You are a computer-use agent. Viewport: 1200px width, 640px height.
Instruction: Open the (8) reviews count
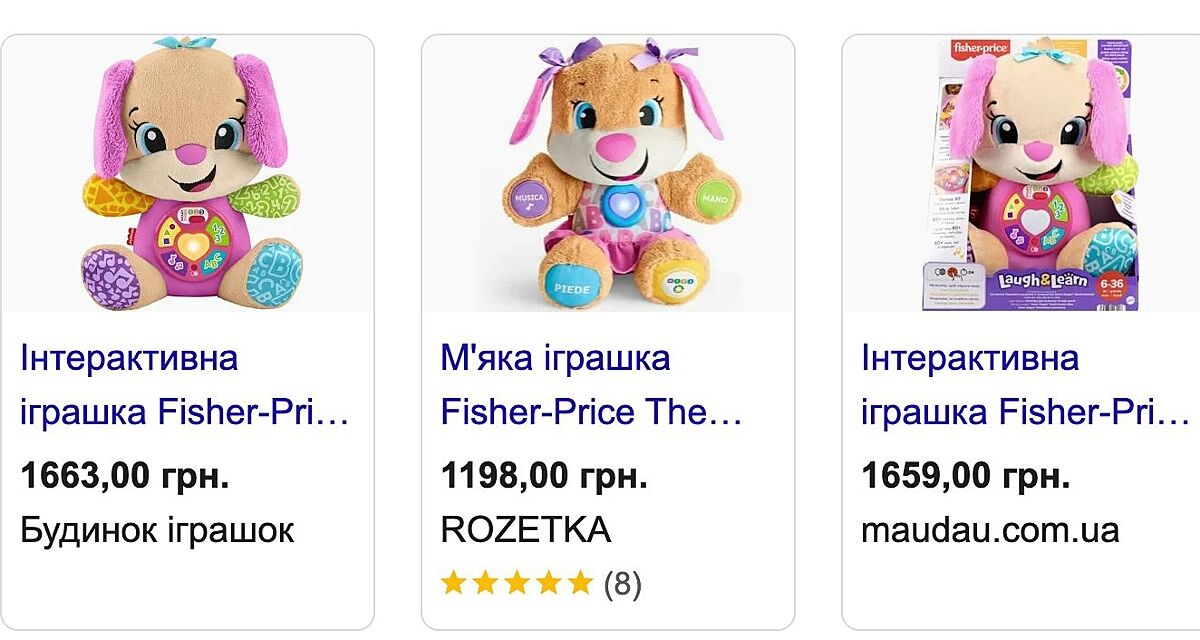pyautogui.click(x=623, y=583)
